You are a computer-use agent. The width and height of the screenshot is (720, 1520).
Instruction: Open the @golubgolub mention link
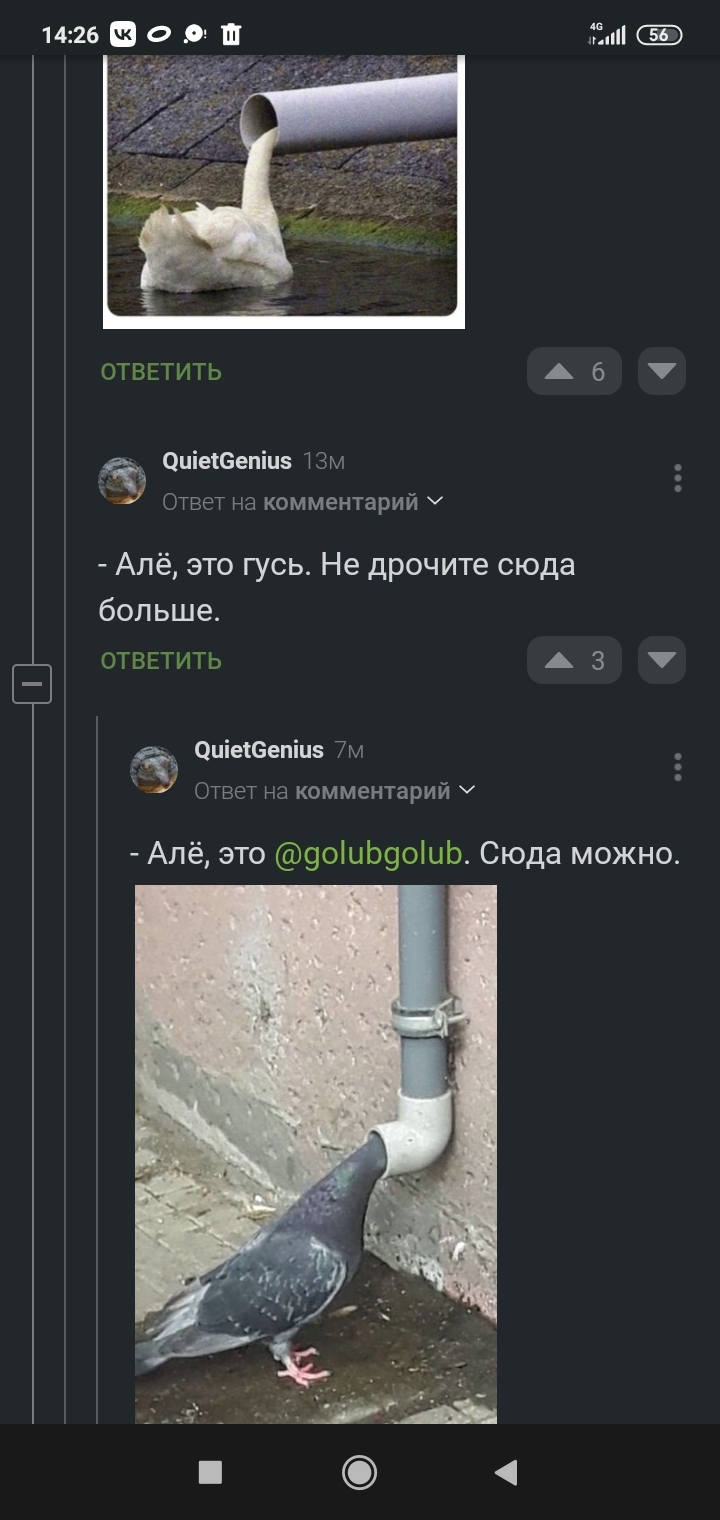[x=368, y=854]
